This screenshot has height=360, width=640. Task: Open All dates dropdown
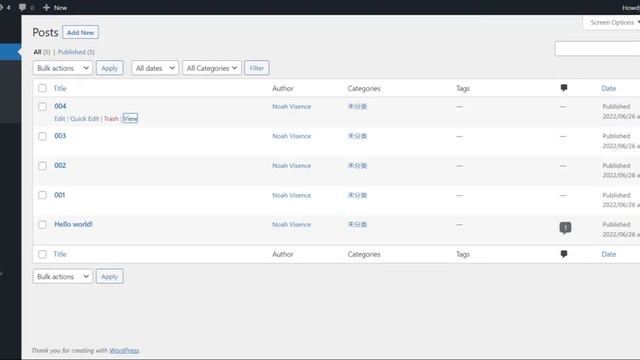click(x=155, y=68)
